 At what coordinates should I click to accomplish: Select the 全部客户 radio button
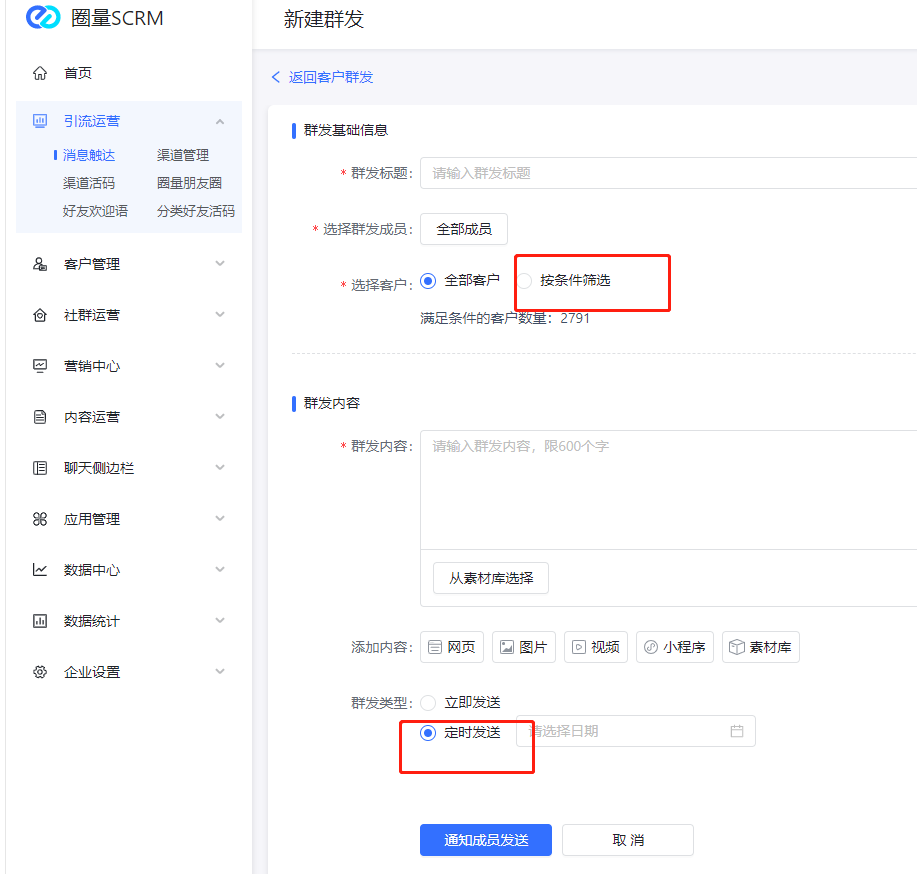pos(429,281)
